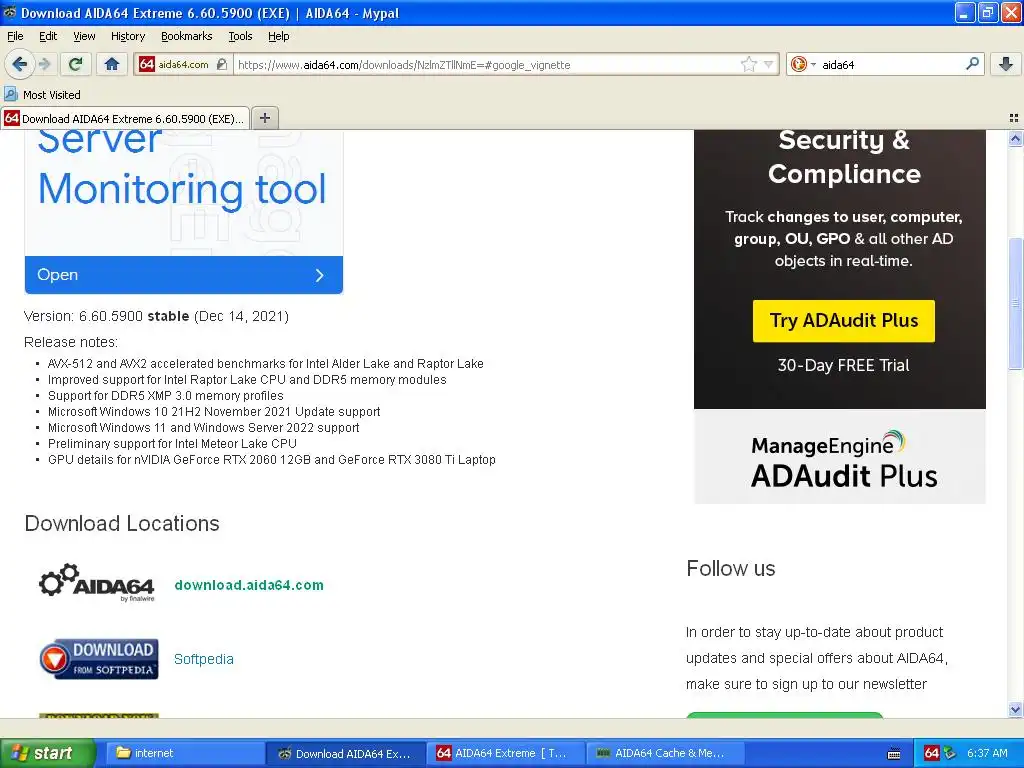Open the Help menu
Image resolution: width=1024 pixels, height=768 pixels.
279,36
